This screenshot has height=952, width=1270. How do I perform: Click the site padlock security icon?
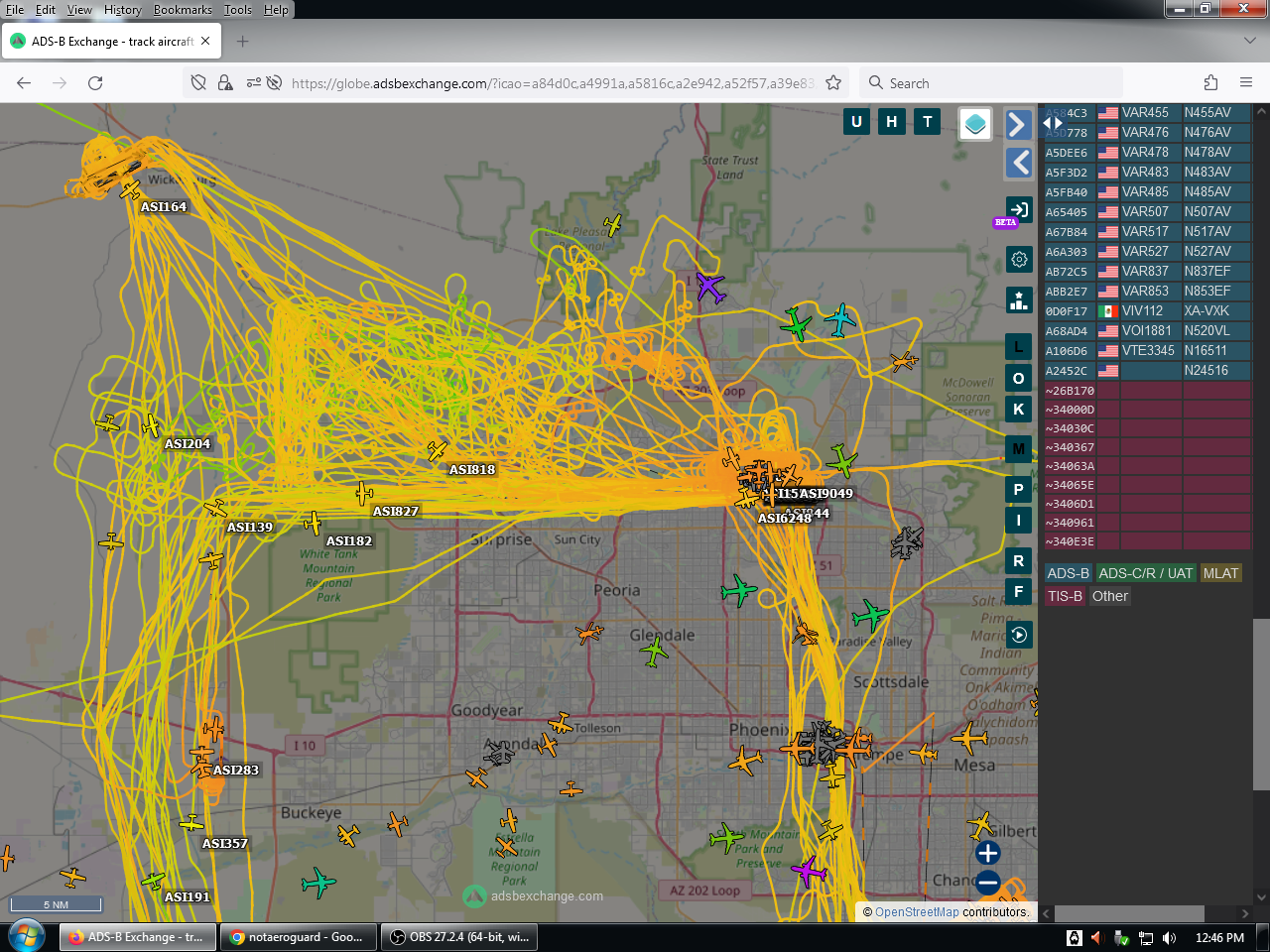coord(225,83)
